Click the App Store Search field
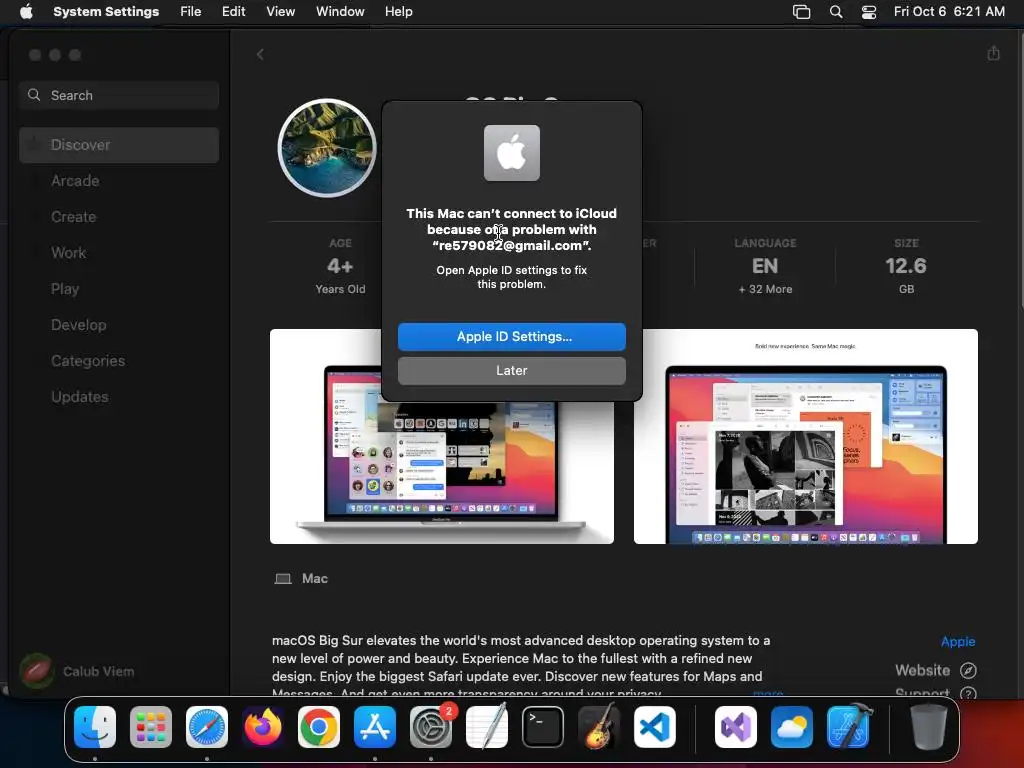The width and height of the screenshot is (1024, 768). coord(119,95)
